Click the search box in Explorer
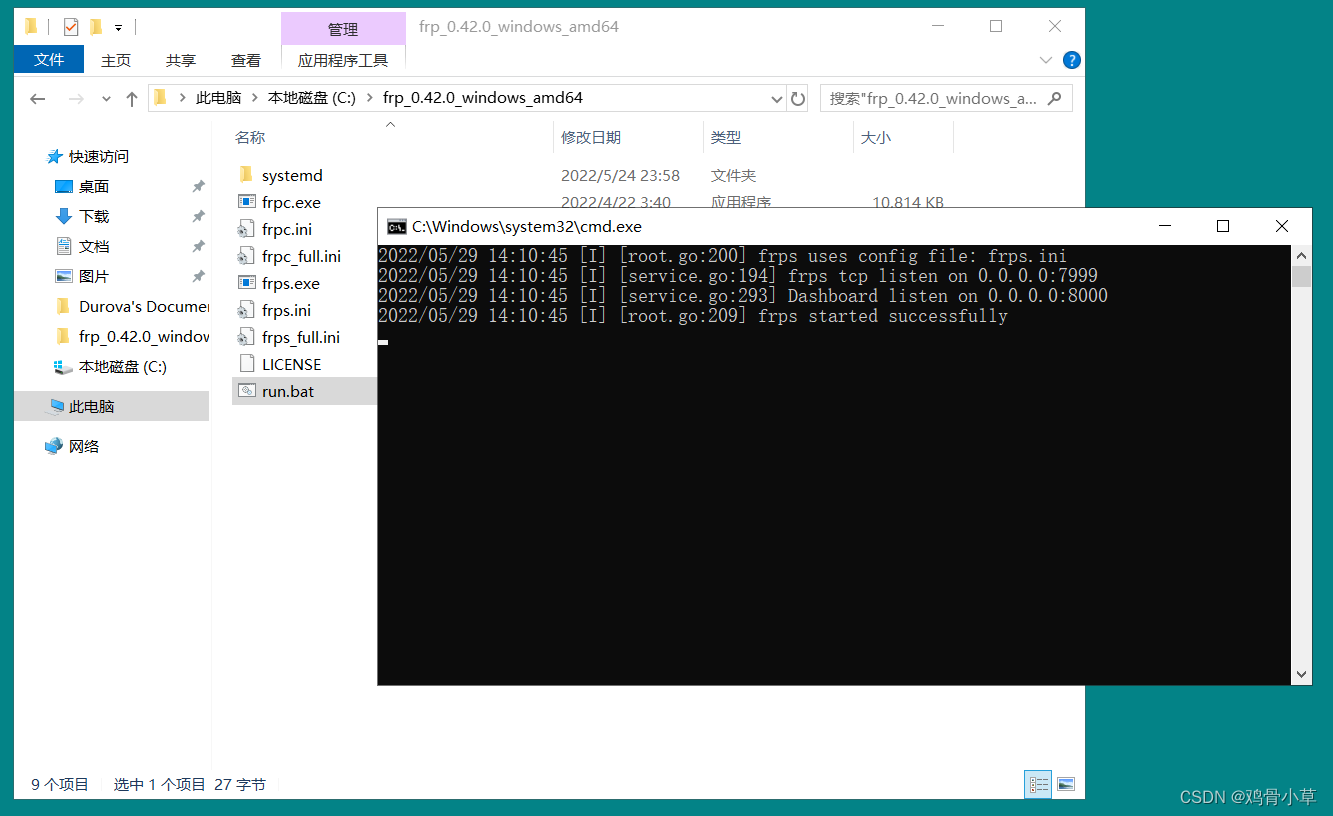This screenshot has height=816, width=1333. click(x=946, y=98)
